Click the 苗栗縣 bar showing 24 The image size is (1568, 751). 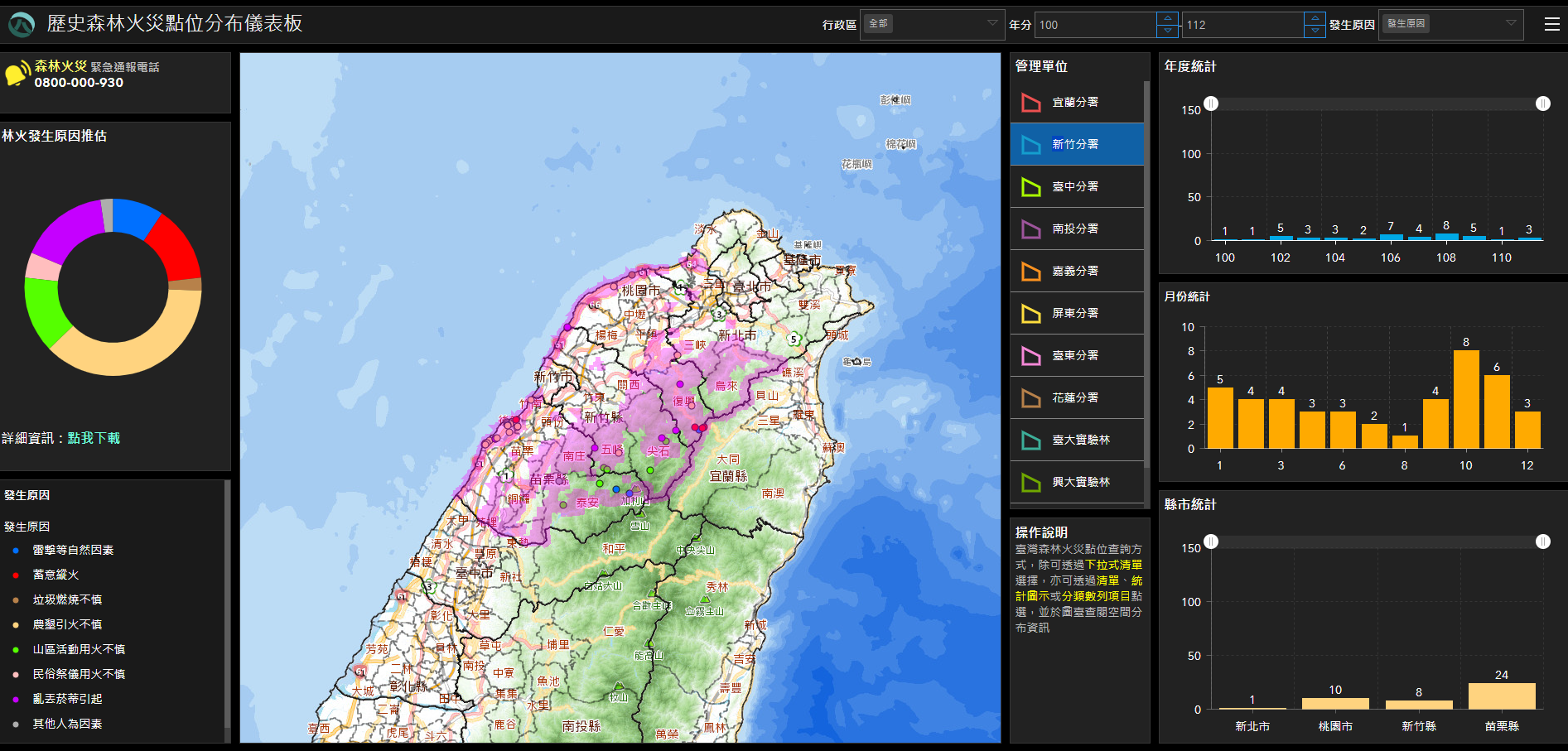pos(1501,696)
